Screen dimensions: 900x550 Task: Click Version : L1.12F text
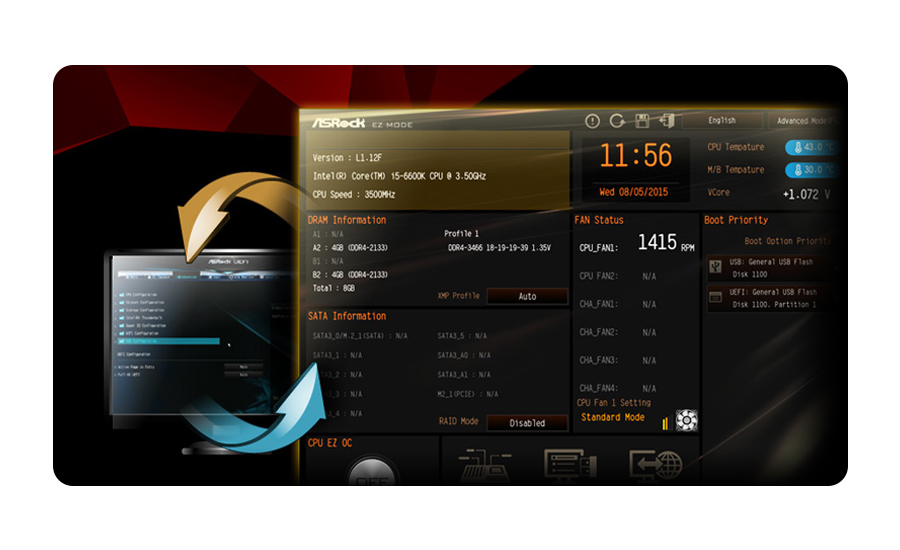(347, 158)
